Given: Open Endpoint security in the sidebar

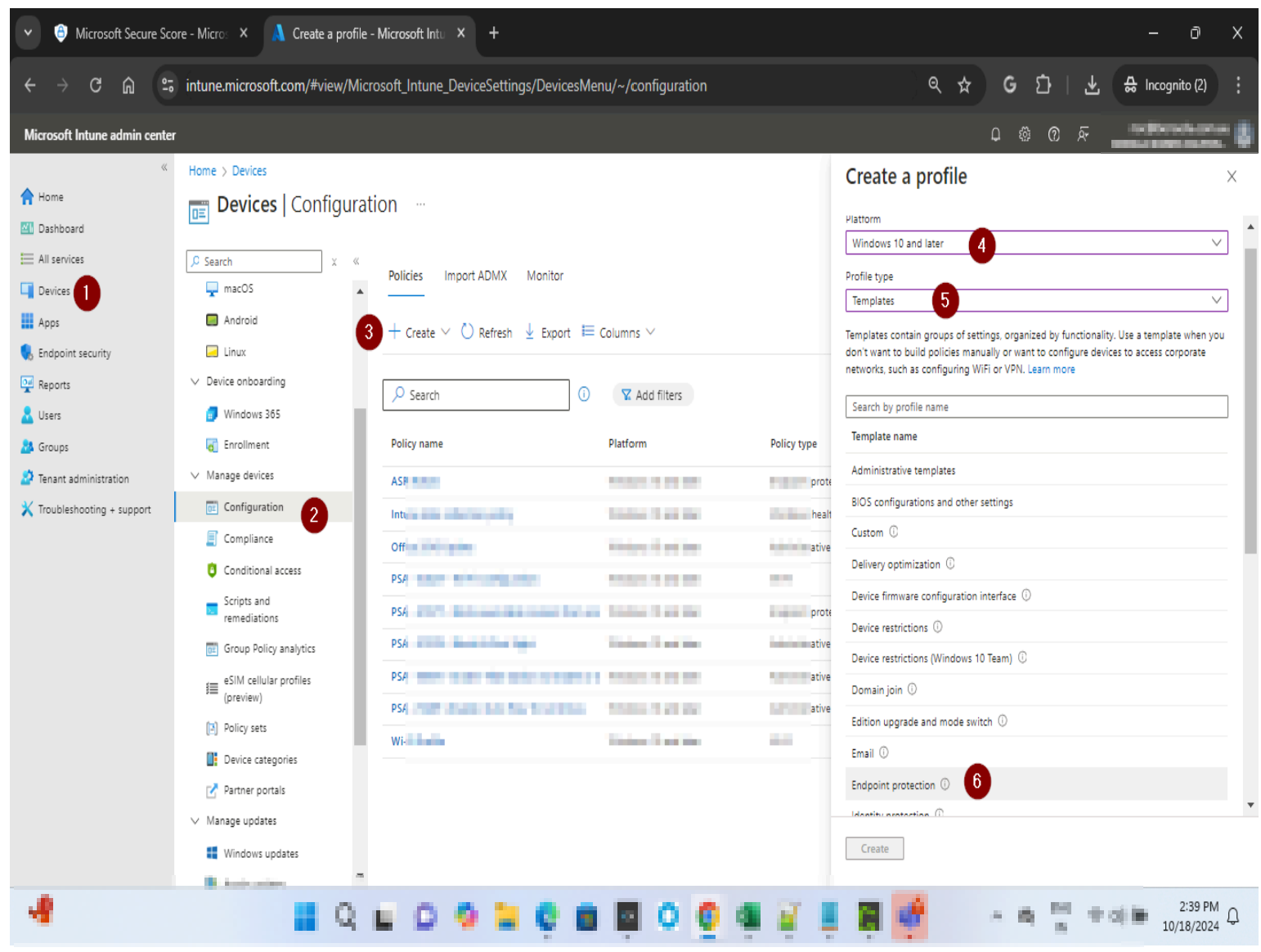Looking at the screenshot, I should click(x=65, y=353).
